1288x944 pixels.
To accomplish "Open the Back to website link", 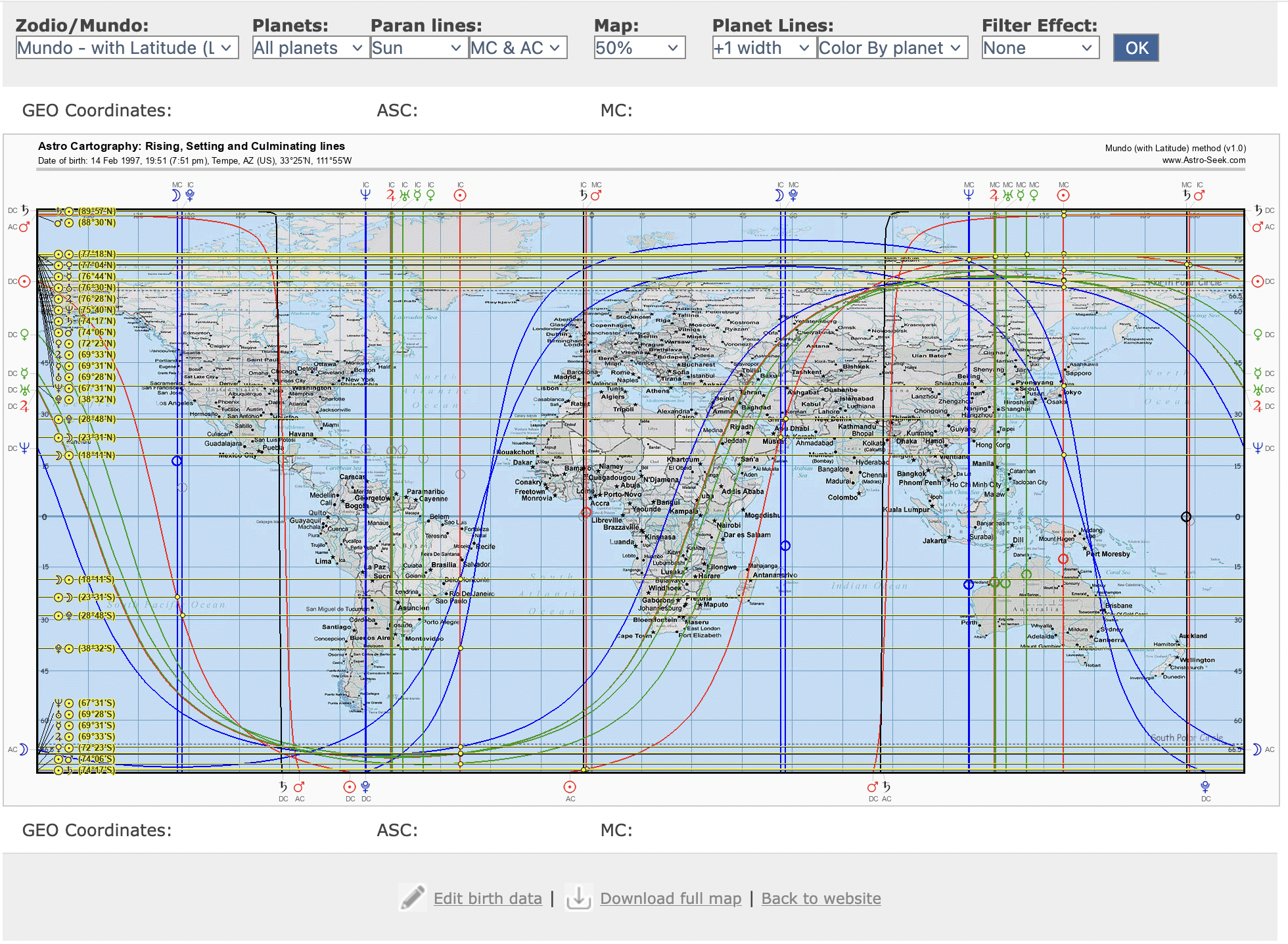I will coord(821,898).
